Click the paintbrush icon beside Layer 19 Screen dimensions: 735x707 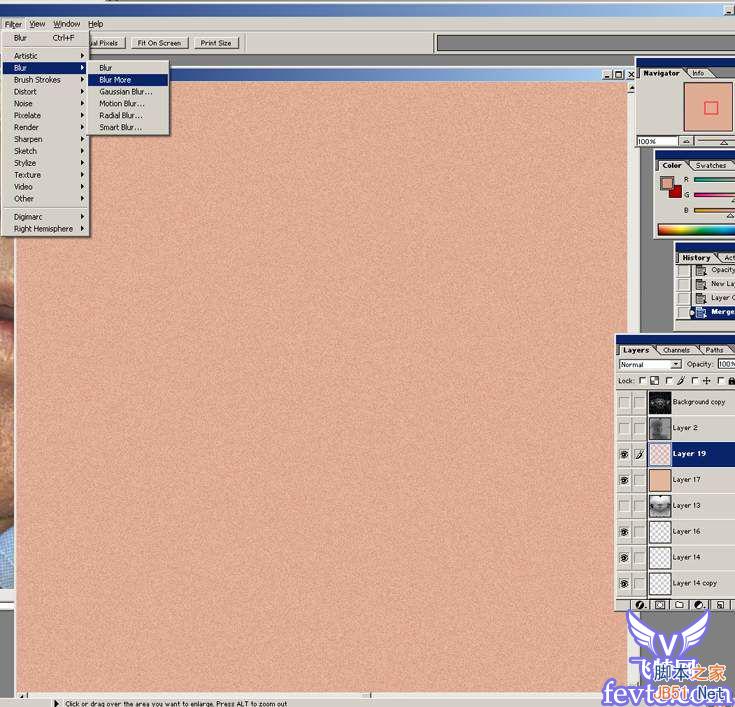tap(639, 454)
